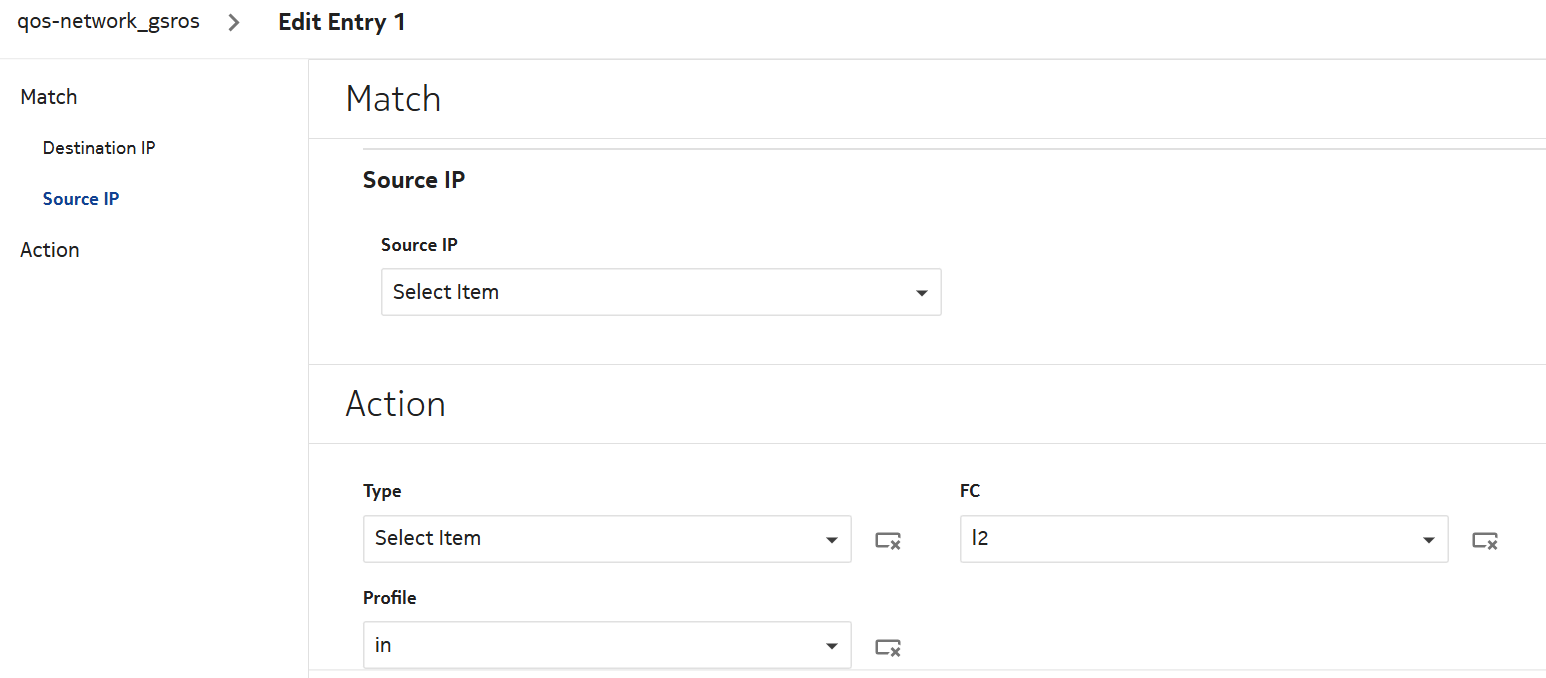
Task: Navigate back to qos-network_gsros breadcrumb
Action: pyautogui.click(x=108, y=22)
